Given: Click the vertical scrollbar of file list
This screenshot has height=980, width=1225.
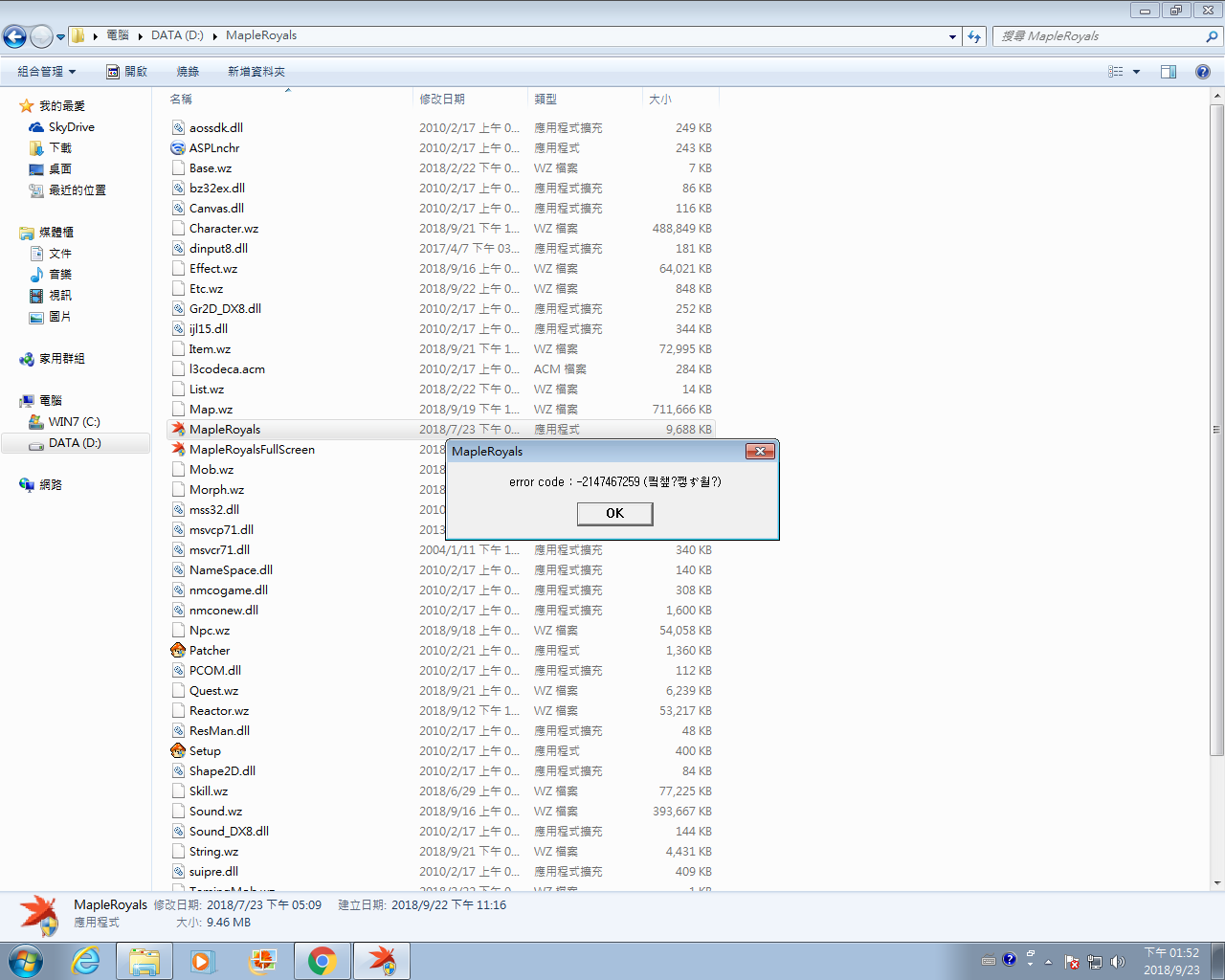Looking at the screenshot, I should pyautogui.click(x=1217, y=429).
